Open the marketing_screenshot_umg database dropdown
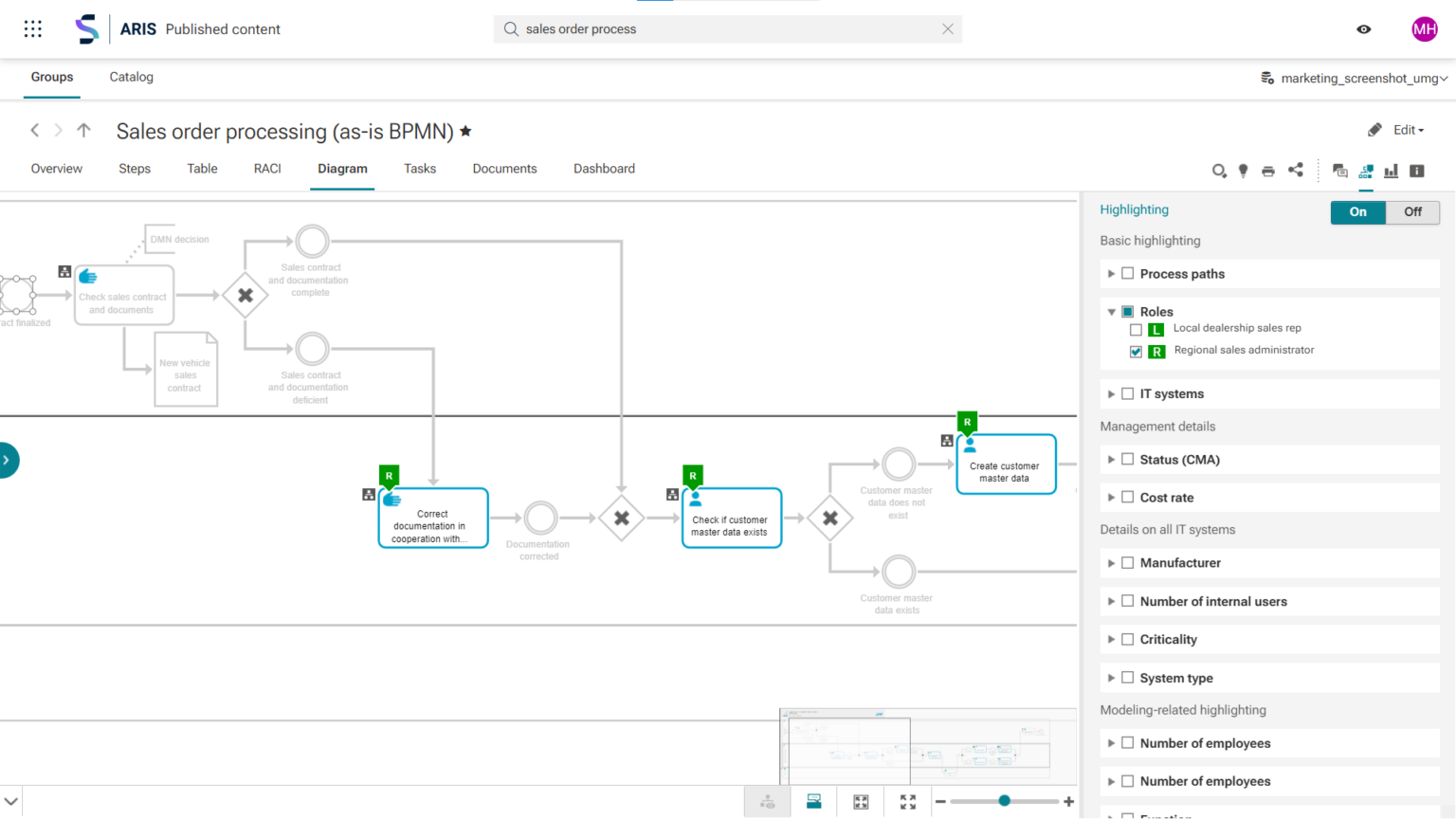This screenshot has height=819, width=1456. (1353, 78)
